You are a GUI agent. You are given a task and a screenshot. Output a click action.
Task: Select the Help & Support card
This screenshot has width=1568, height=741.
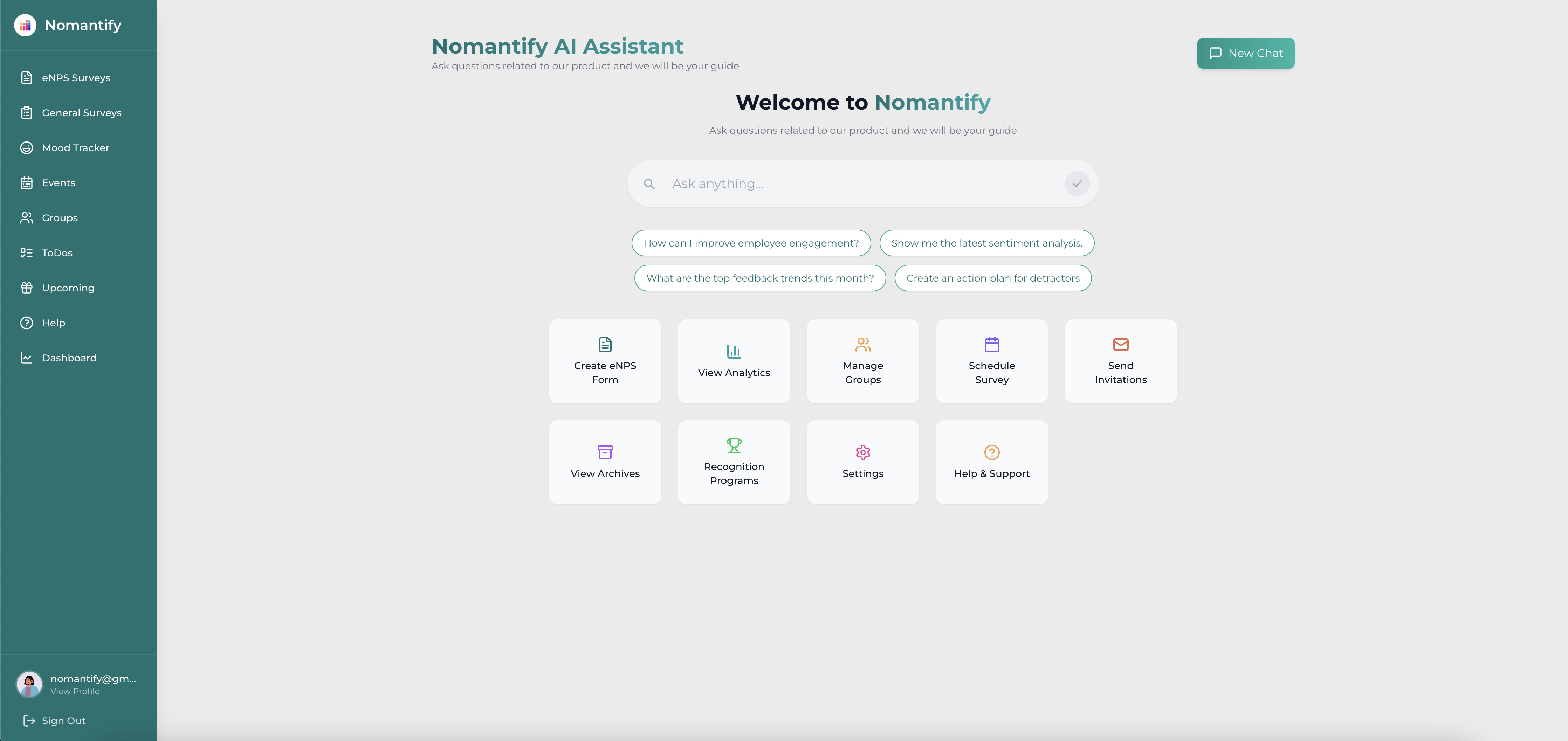click(991, 462)
